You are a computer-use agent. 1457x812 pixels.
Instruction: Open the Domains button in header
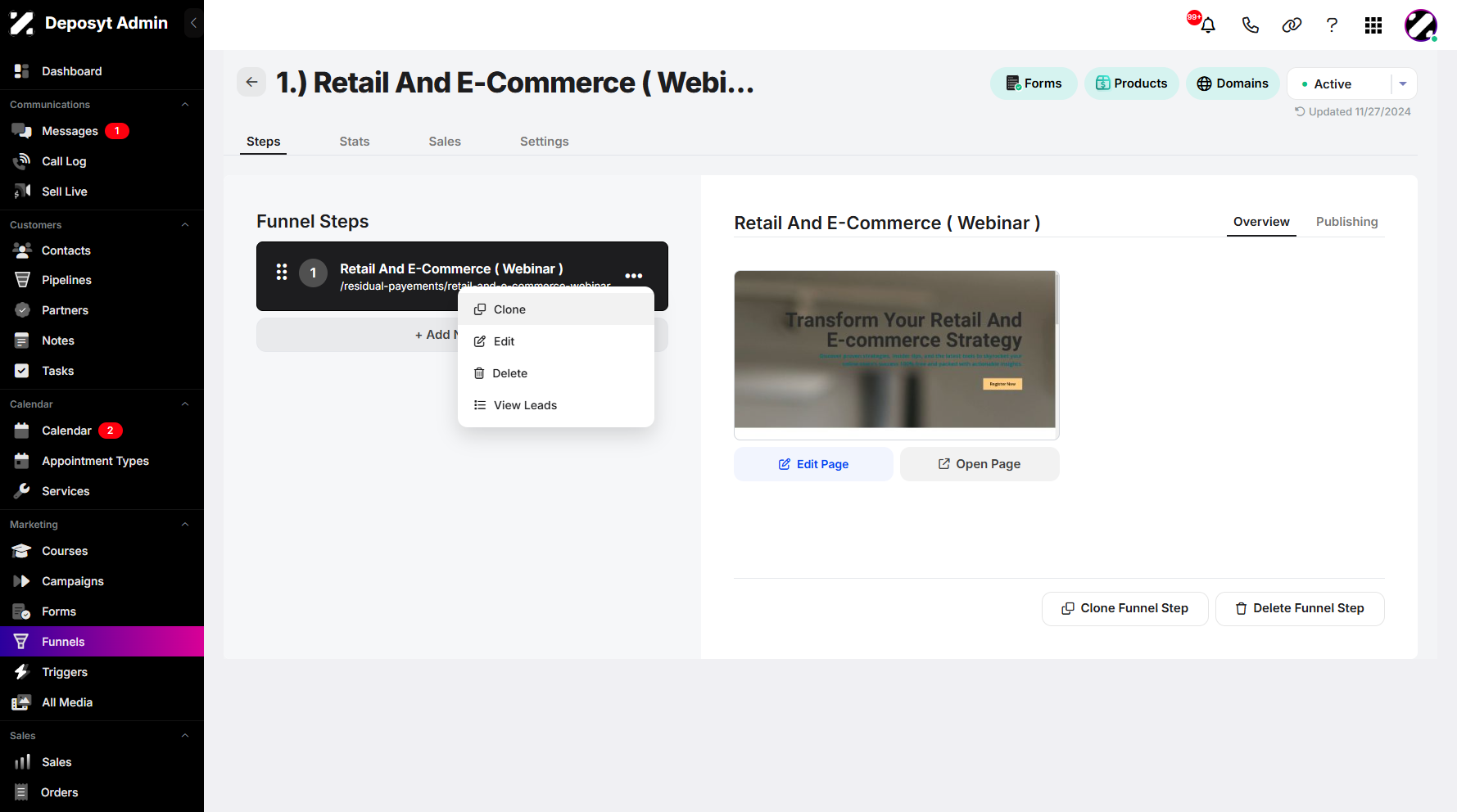click(1233, 83)
